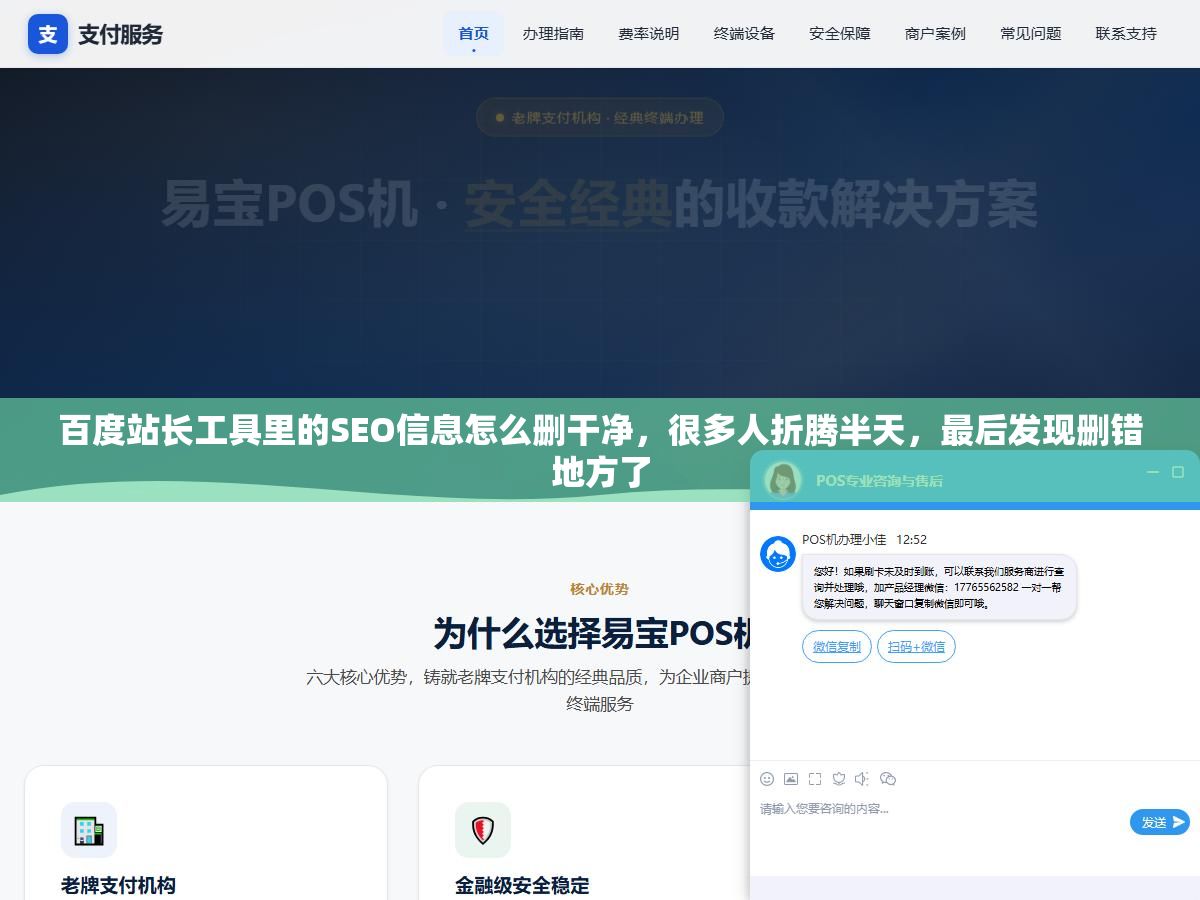Click the blue 支 logo icon
Image resolution: width=1200 pixels, height=900 pixels.
[x=48, y=34]
